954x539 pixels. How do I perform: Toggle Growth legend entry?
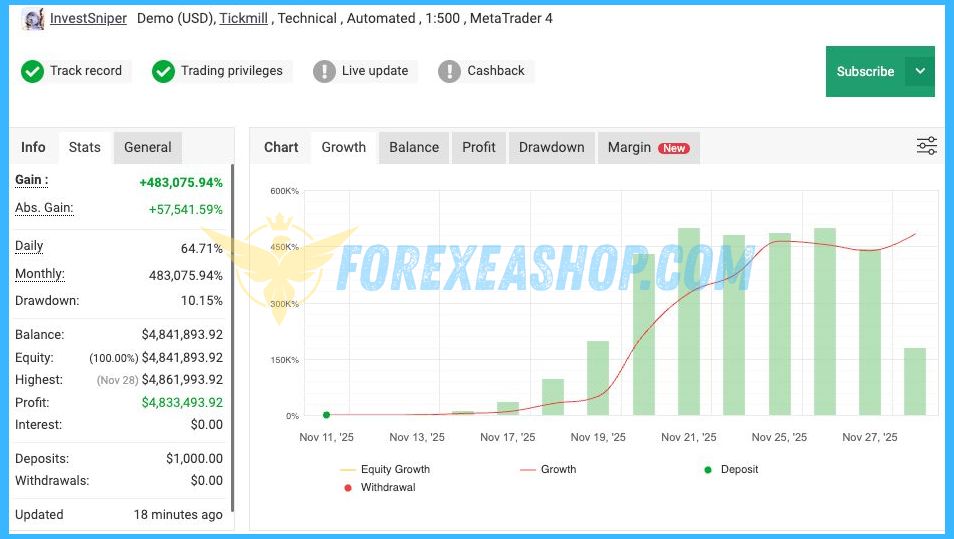548,469
